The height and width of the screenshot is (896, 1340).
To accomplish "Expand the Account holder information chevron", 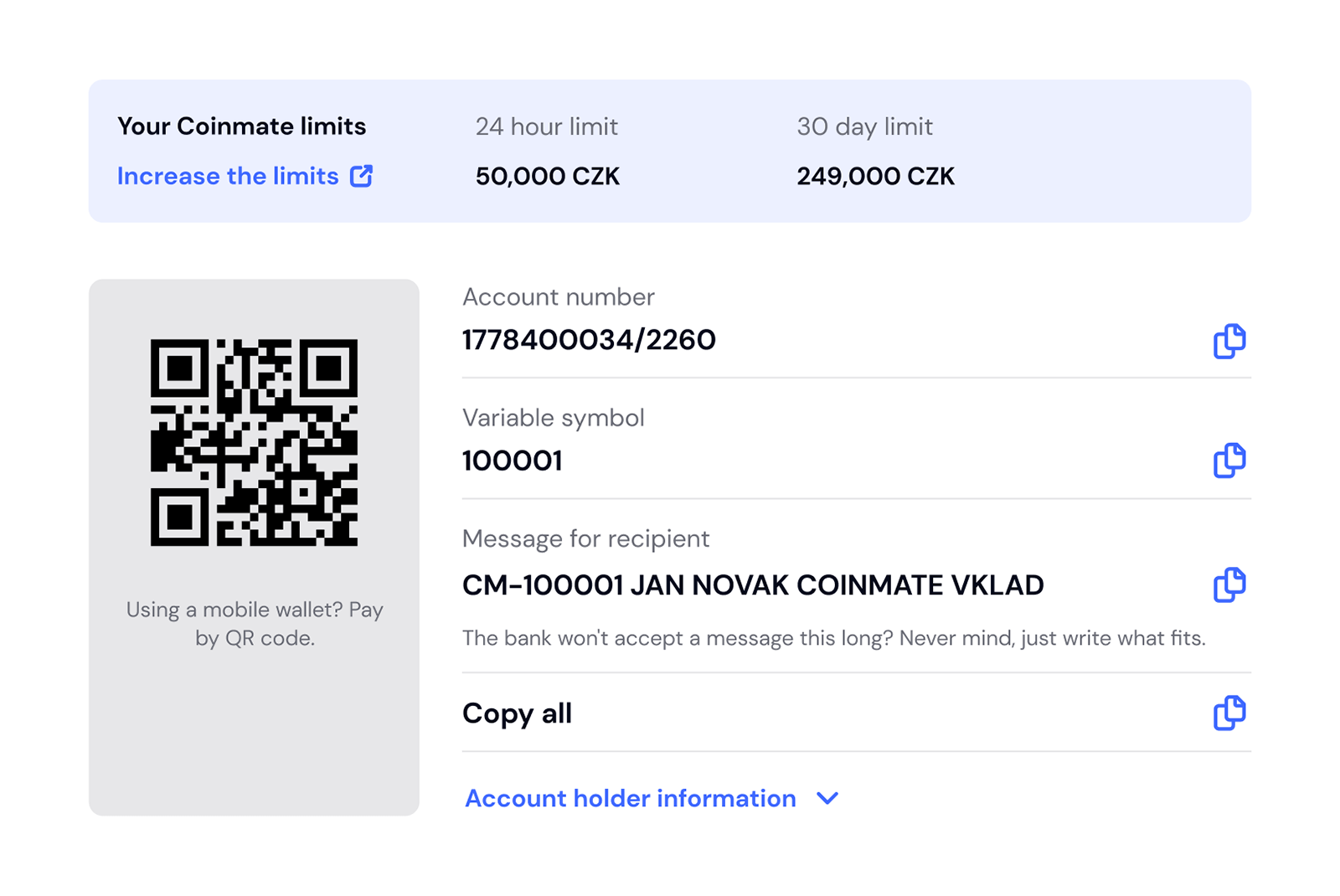I will point(827,798).
